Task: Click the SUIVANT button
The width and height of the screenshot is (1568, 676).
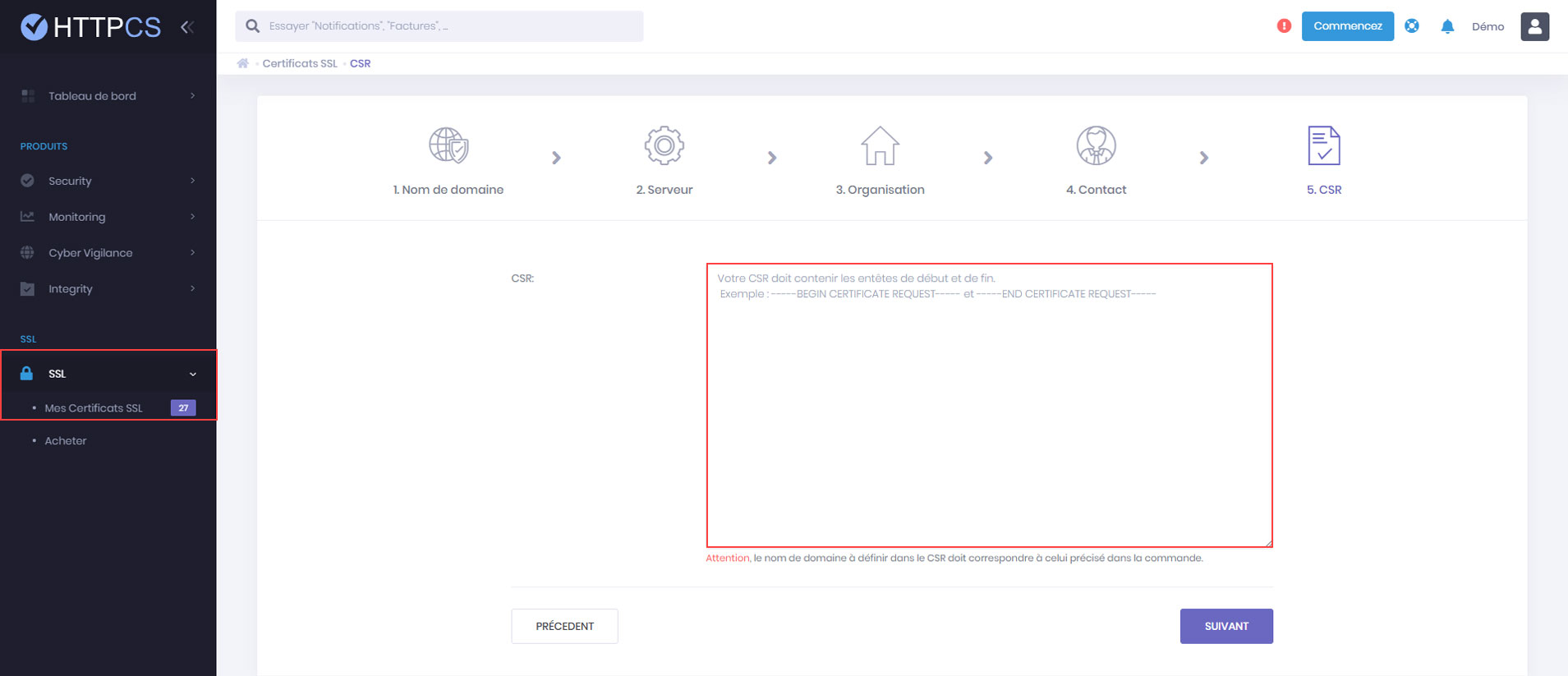Action: coord(1225,626)
